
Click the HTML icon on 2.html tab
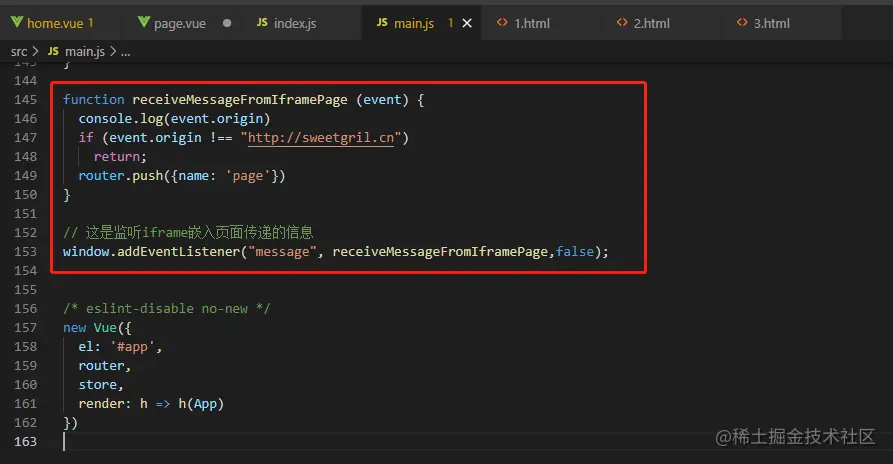622,22
